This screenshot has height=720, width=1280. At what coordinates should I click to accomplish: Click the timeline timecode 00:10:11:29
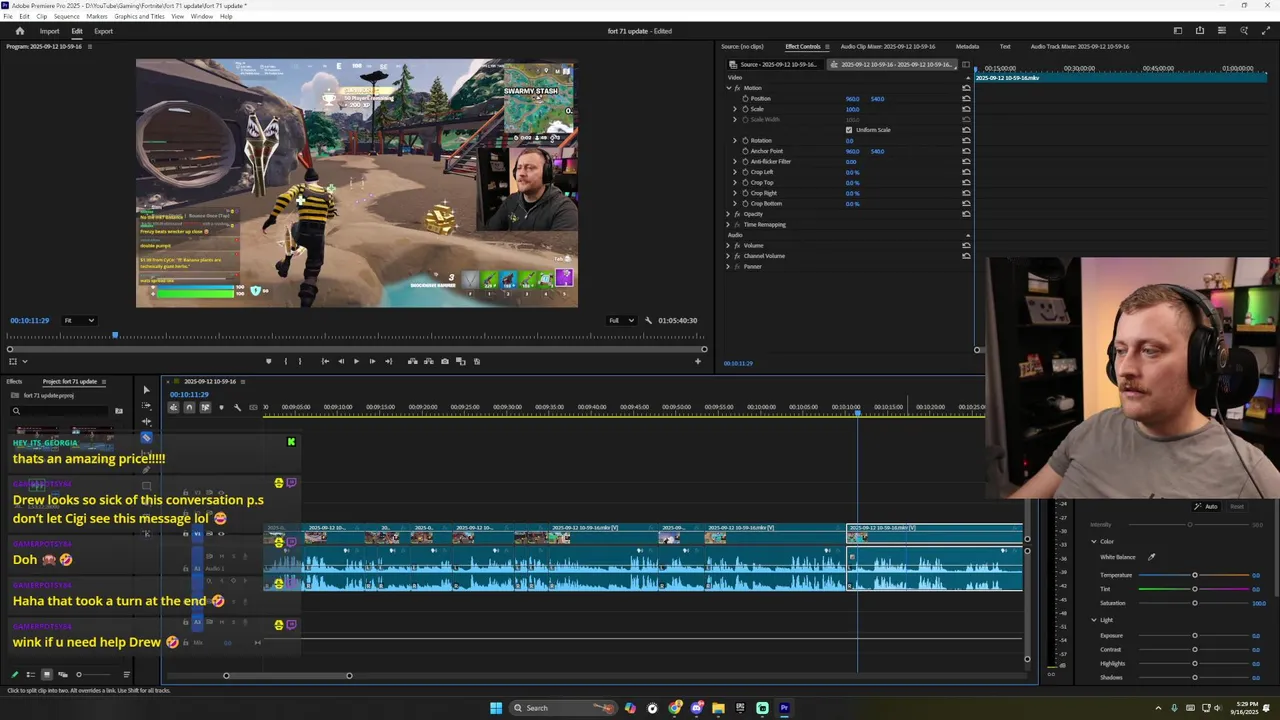[188, 394]
